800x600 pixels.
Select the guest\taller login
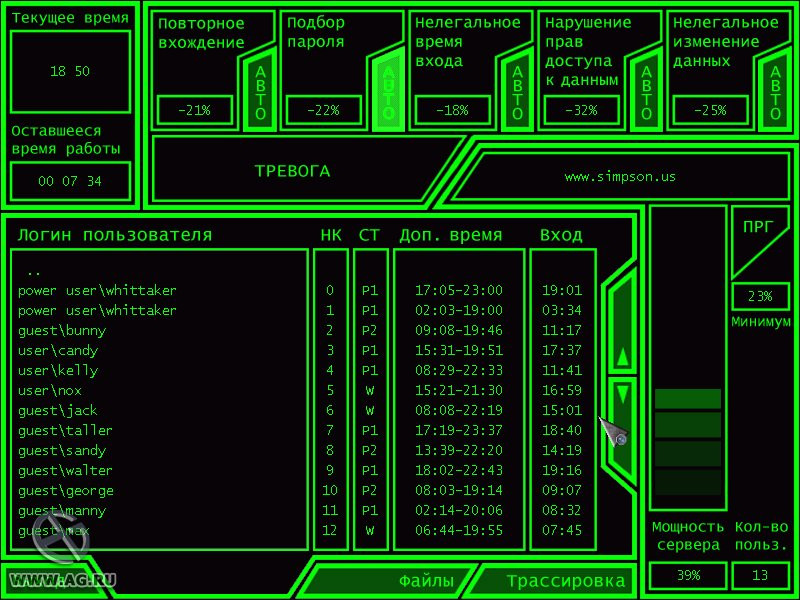[65, 430]
